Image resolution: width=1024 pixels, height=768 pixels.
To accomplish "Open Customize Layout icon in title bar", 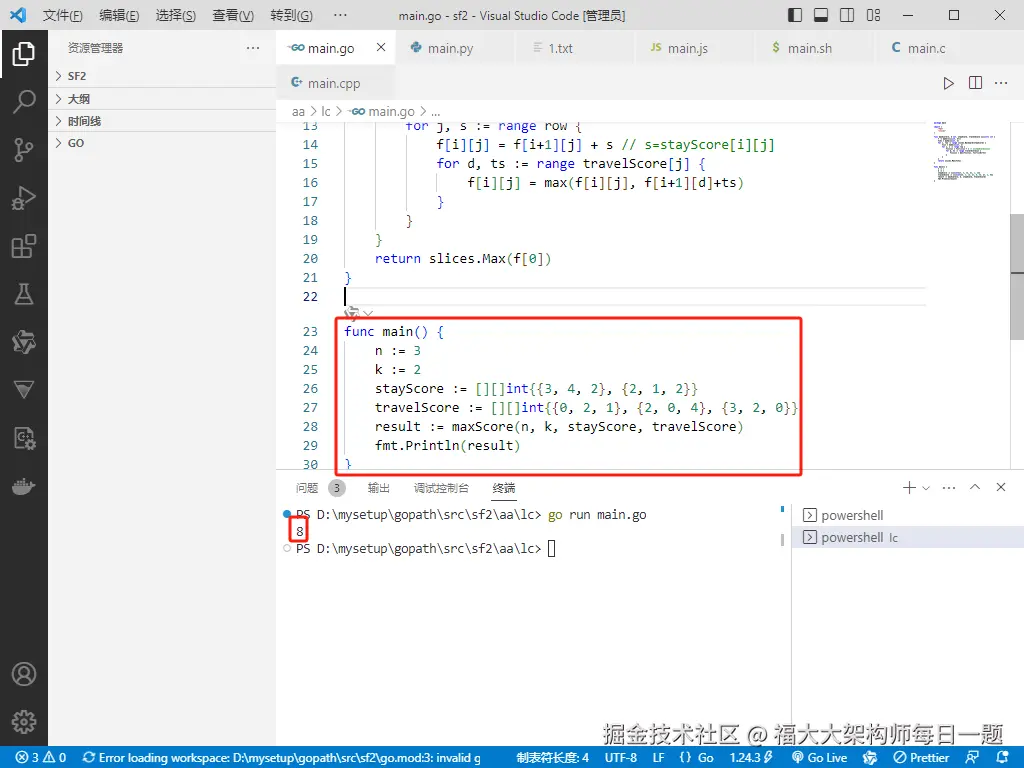I will coord(873,15).
